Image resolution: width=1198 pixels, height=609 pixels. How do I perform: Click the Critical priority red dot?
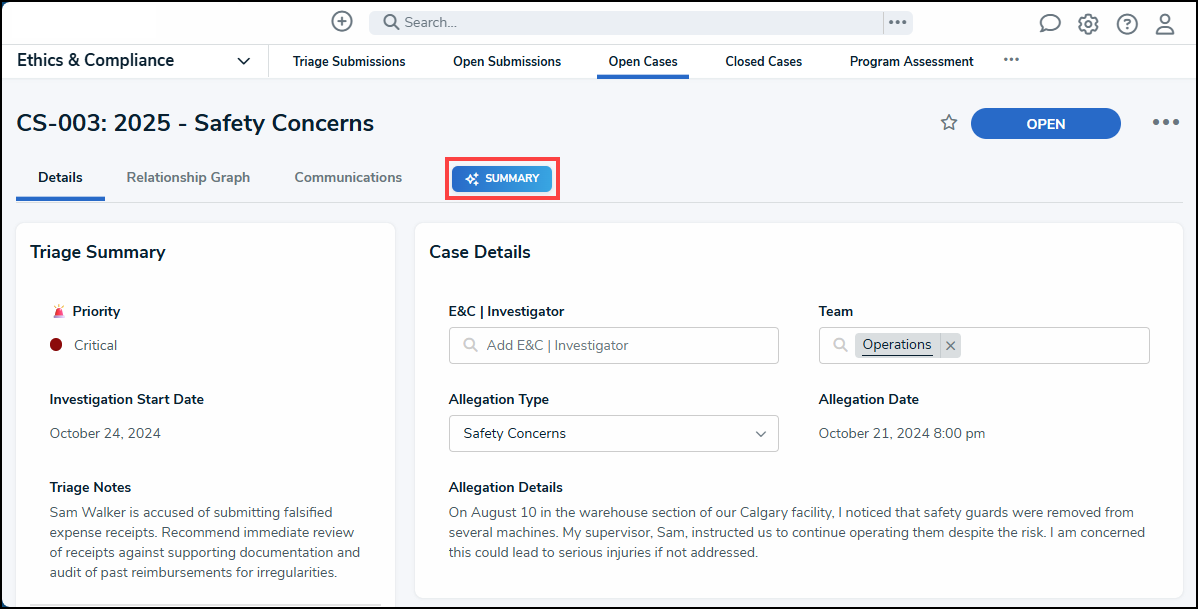(x=56, y=345)
